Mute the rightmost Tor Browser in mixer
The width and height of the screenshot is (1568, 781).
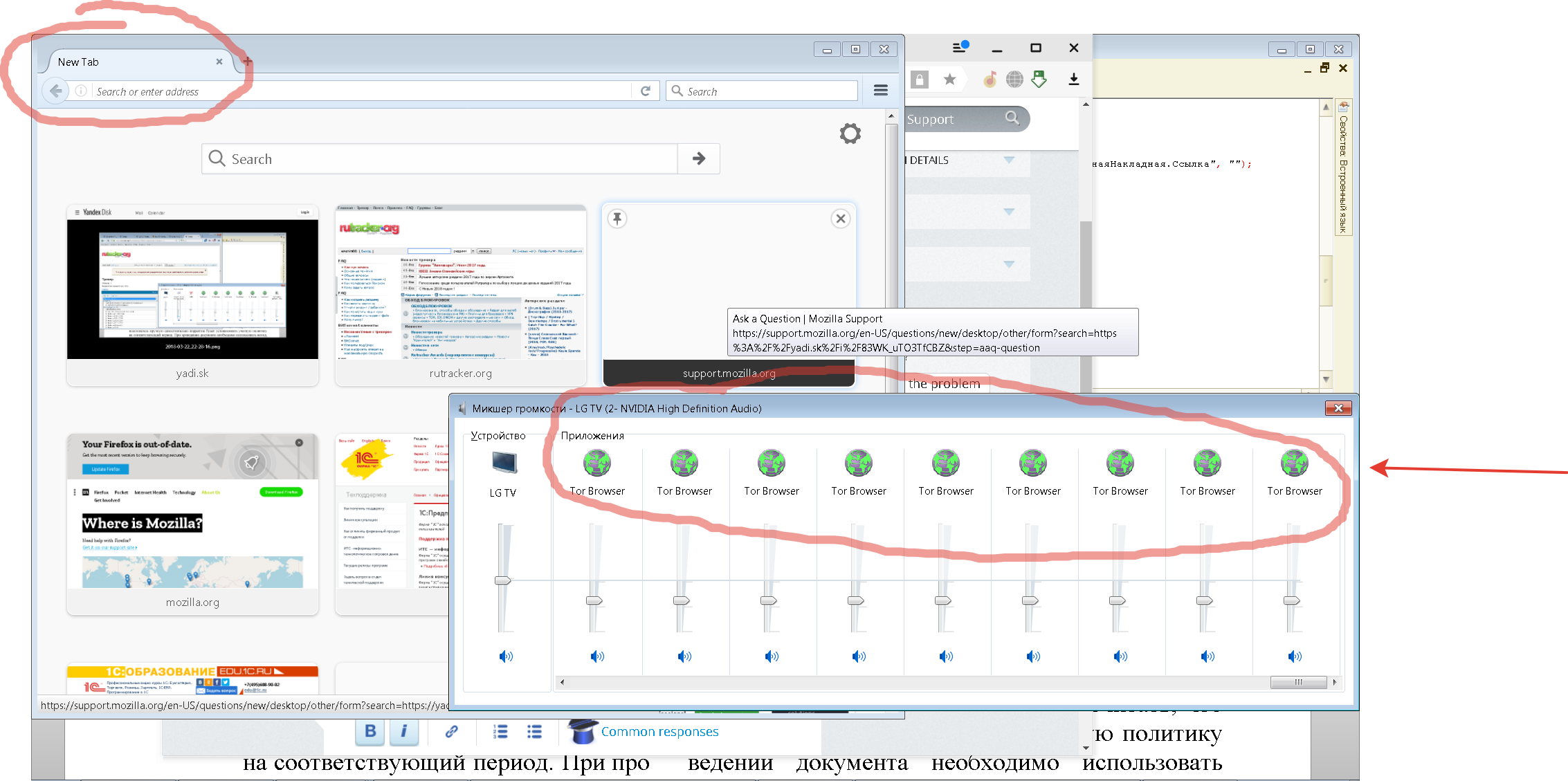(1295, 656)
